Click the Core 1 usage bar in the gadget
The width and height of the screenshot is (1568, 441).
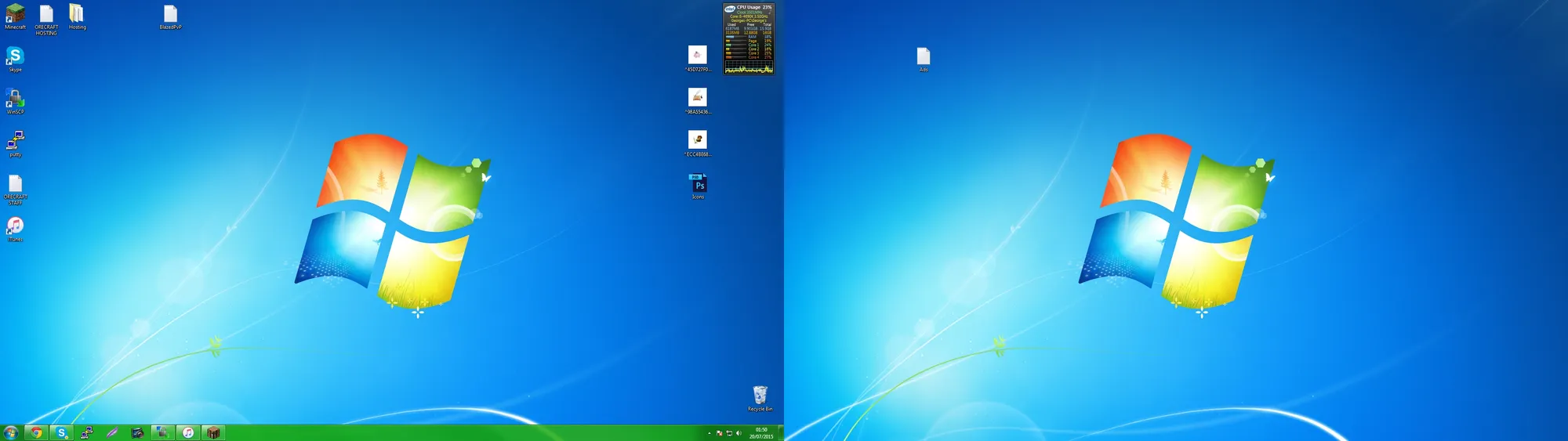[x=735, y=45]
